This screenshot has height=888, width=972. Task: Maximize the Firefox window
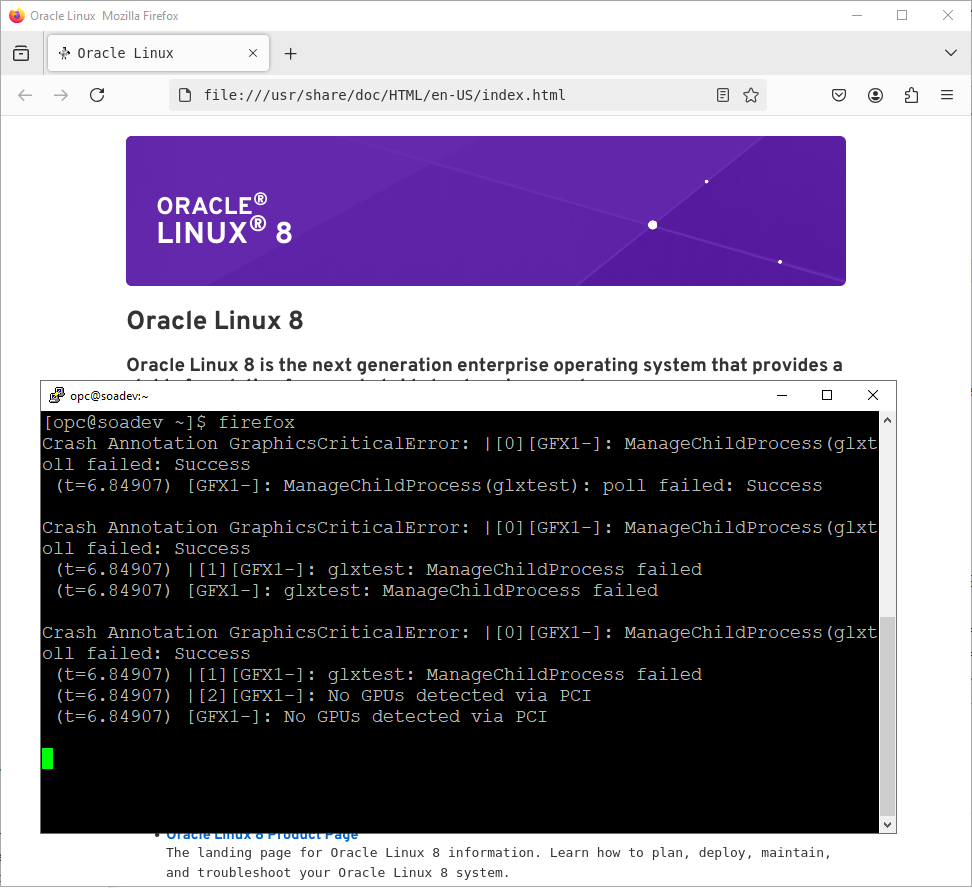(x=902, y=16)
